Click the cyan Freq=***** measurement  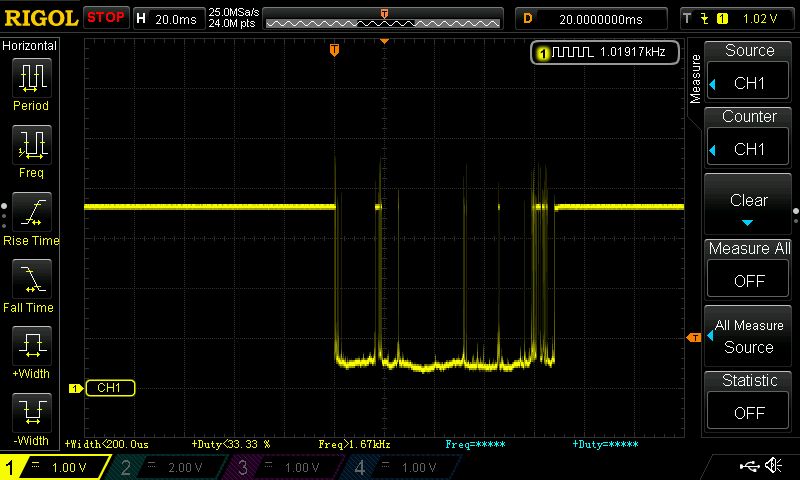pyautogui.click(x=475, y=445)
